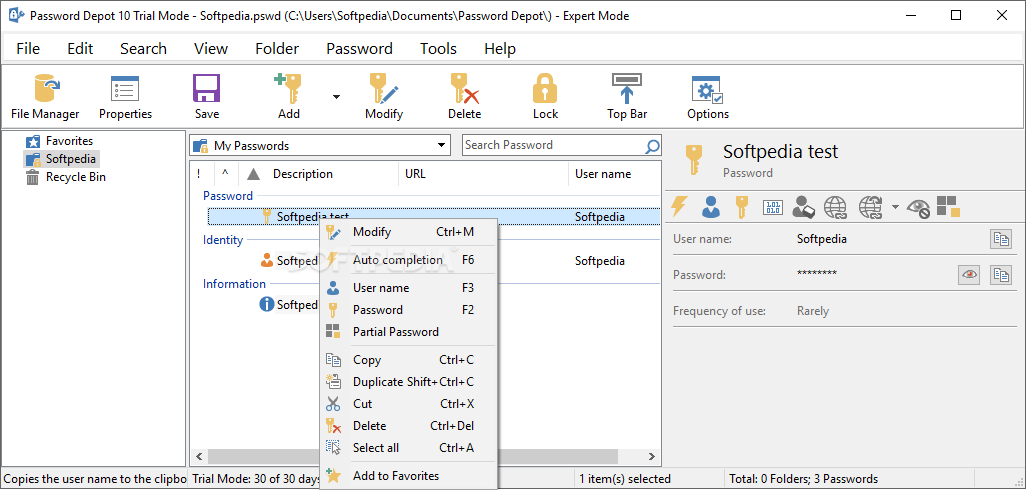Image resolution: width=1026 pixels, height=490 pixels.
Task: Open the Edit menu
Action: click(80, 49)
